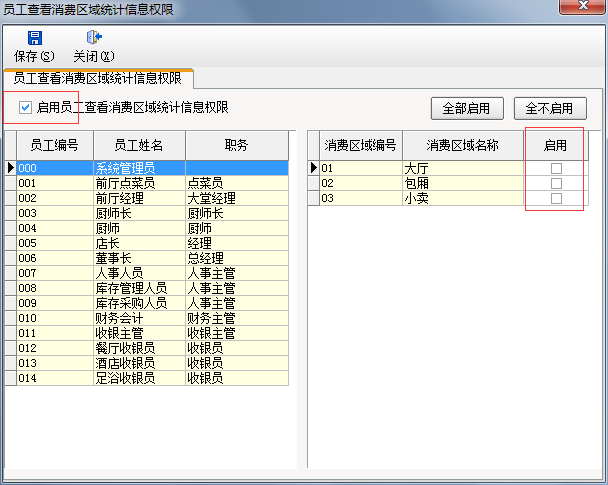Close the window with the red X button
The height and width of the screenshot is (485, 608).
tap(582, 6)
